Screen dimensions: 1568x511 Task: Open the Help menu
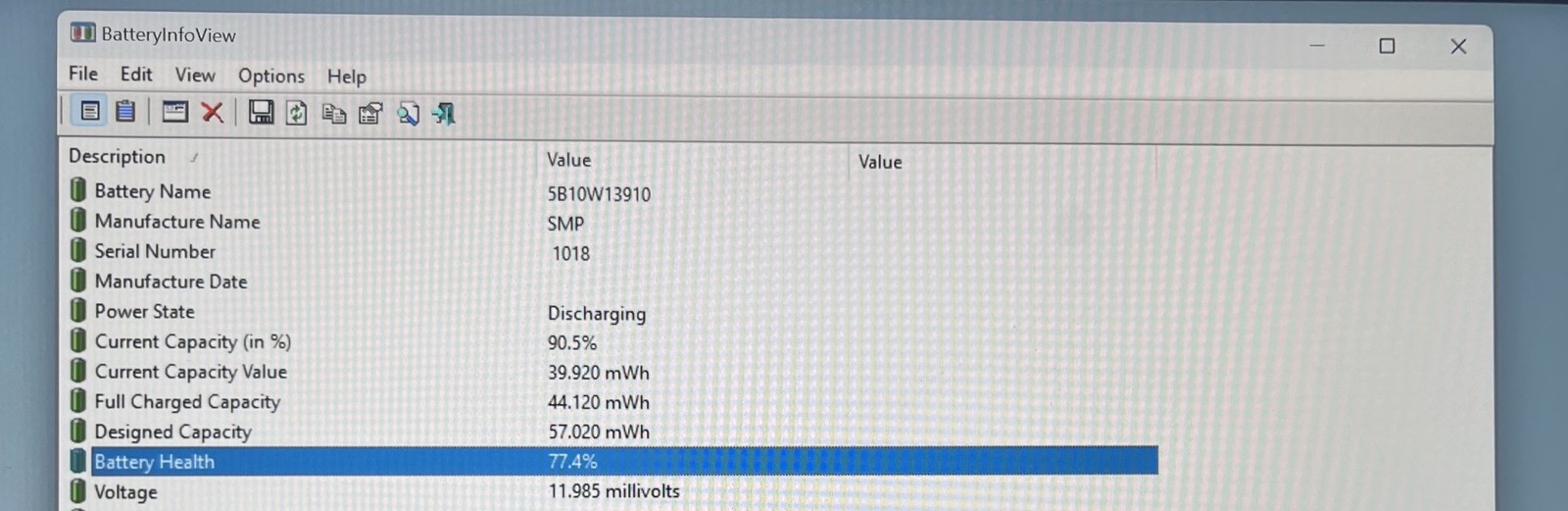[x=347, y=77]
